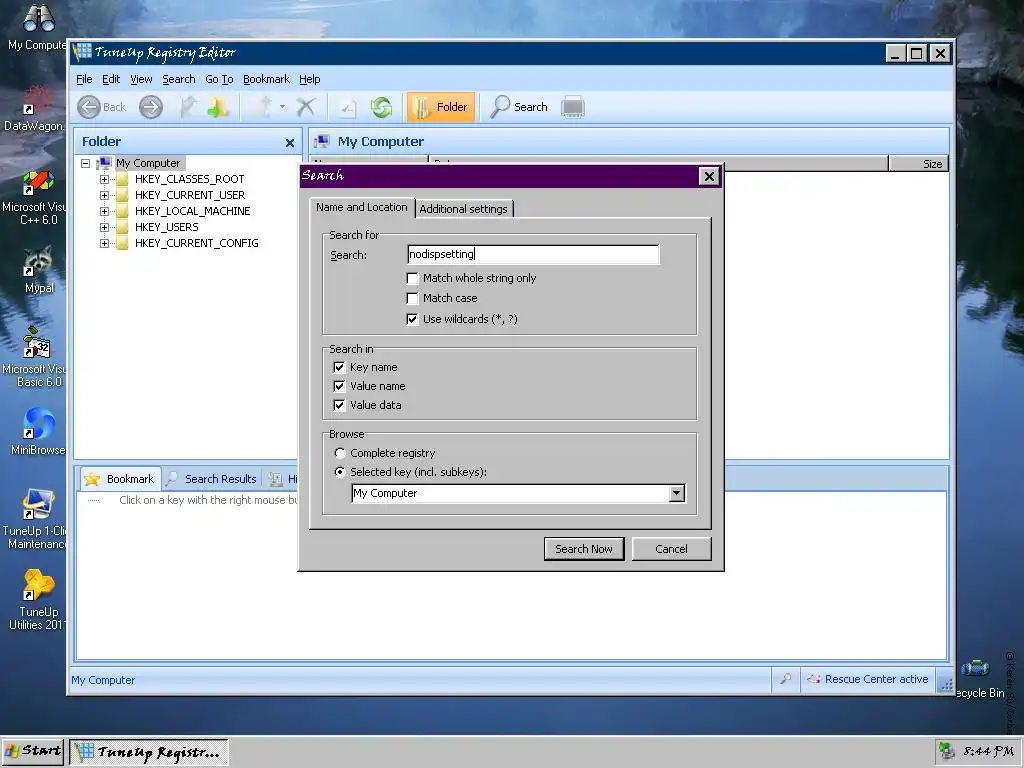Viewport: 1024px width, 768px height.
Task: Open TuneUp Utilities desktop icon
Action: [38, 600]
